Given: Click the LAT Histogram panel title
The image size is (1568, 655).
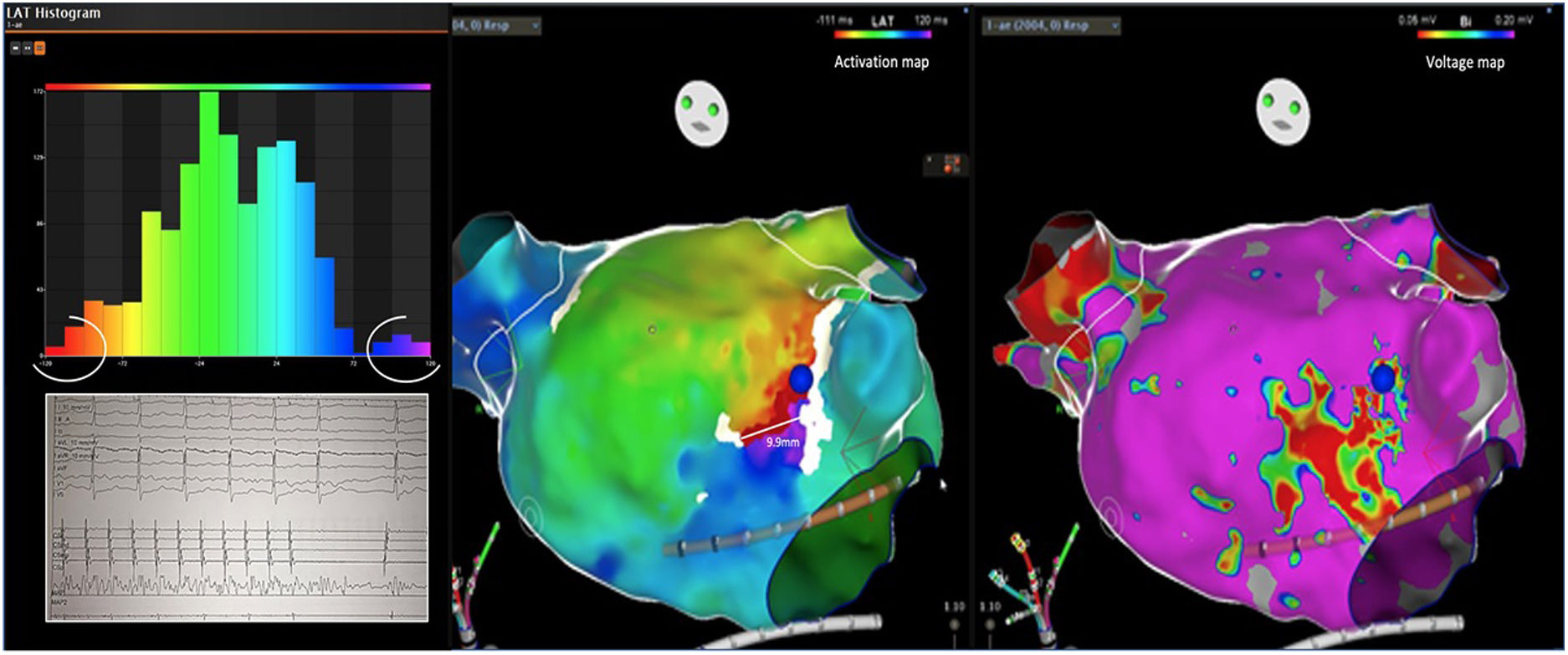Looking at the screenshot, I should [x=54, y=13].
